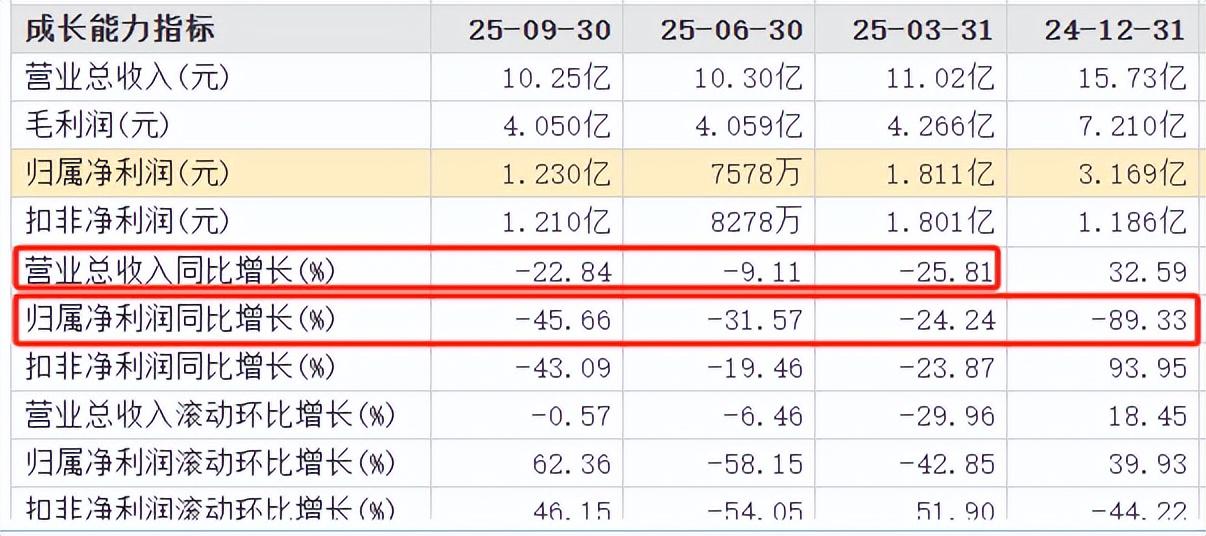
Task: Click 归属净利润滚动环比增长(%) row label
Action: (210, 463)
